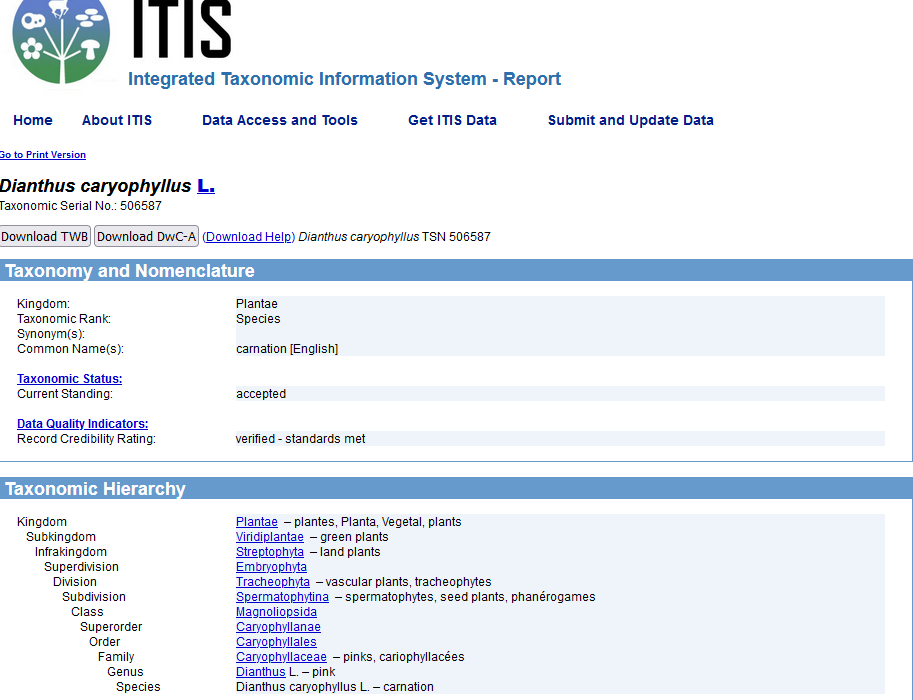Click 'Dianthus caryophyllus TSN 506587' text beside Download Help

(394, 237)
